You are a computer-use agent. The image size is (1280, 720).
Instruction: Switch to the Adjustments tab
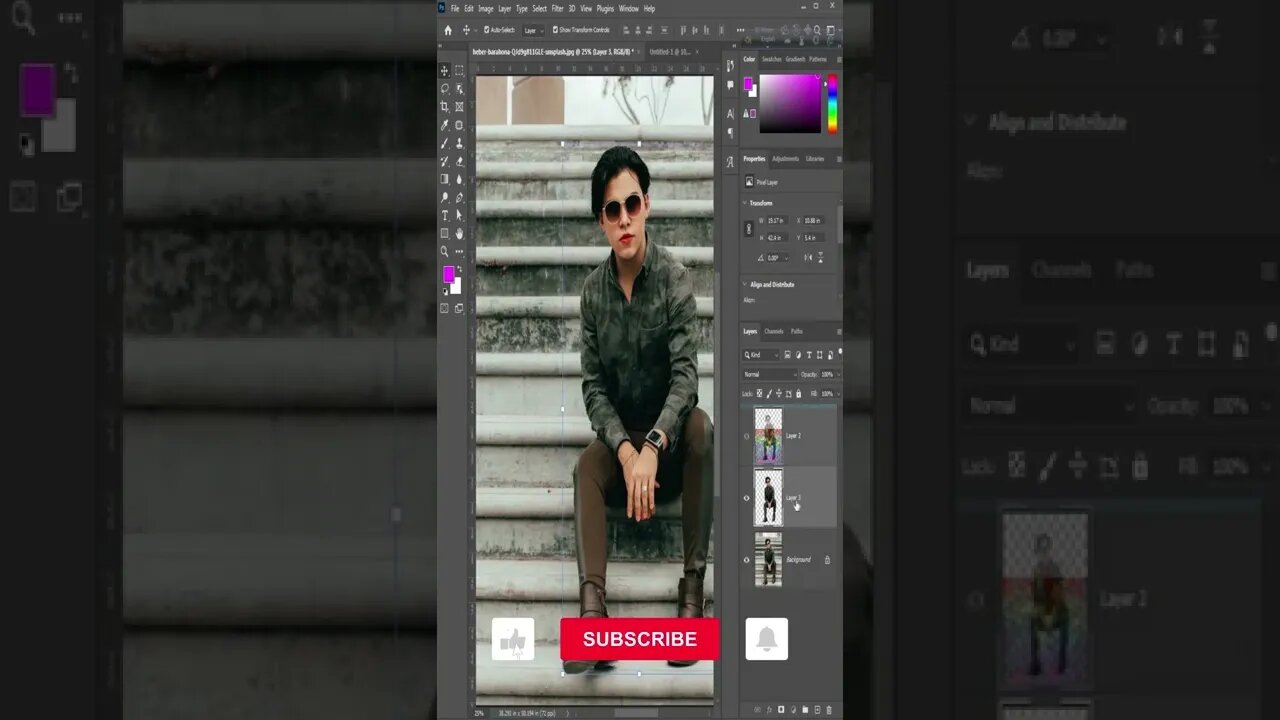point(785,158)
